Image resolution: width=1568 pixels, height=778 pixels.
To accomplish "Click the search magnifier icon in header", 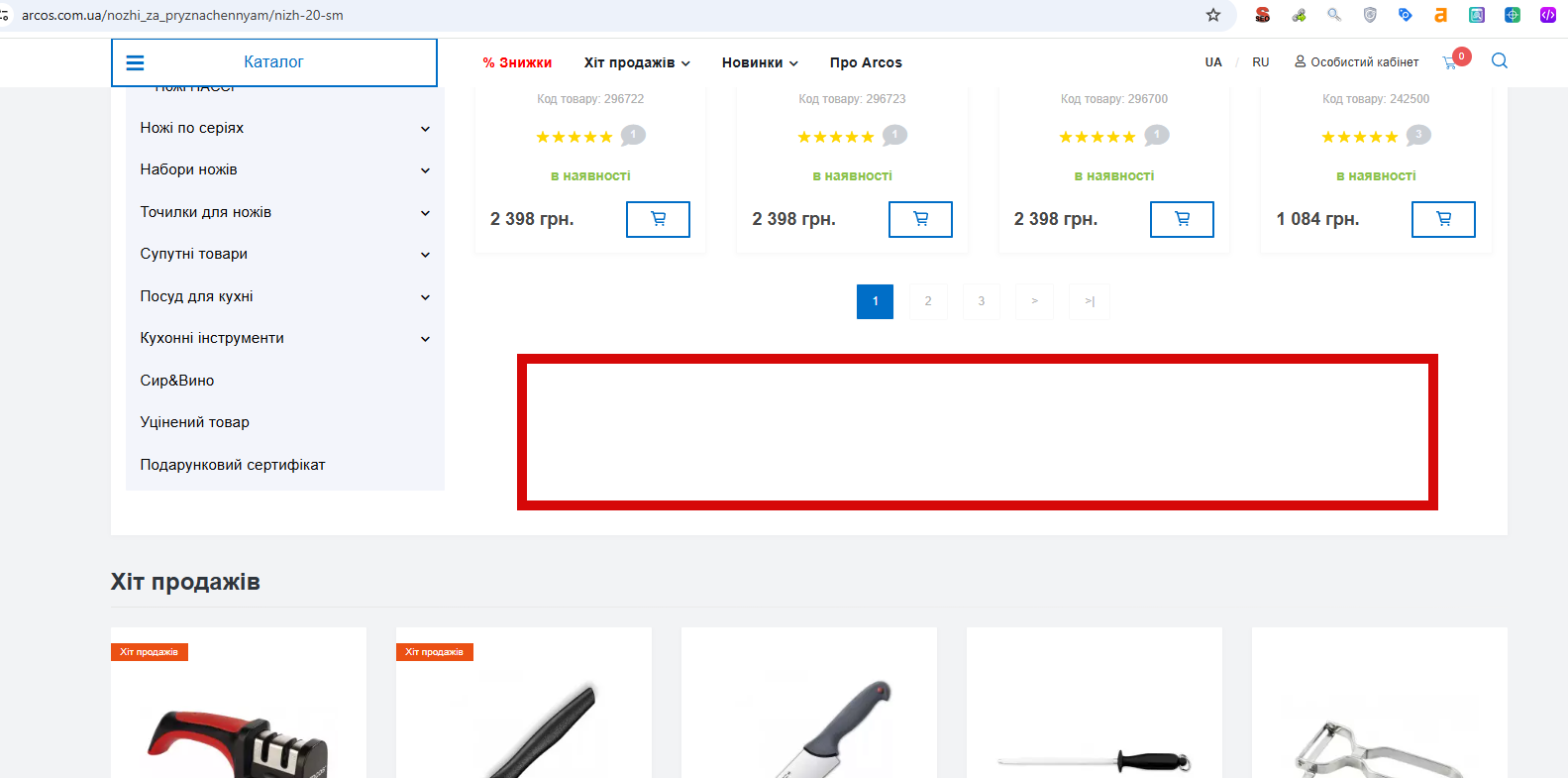I will point(1500,61).
